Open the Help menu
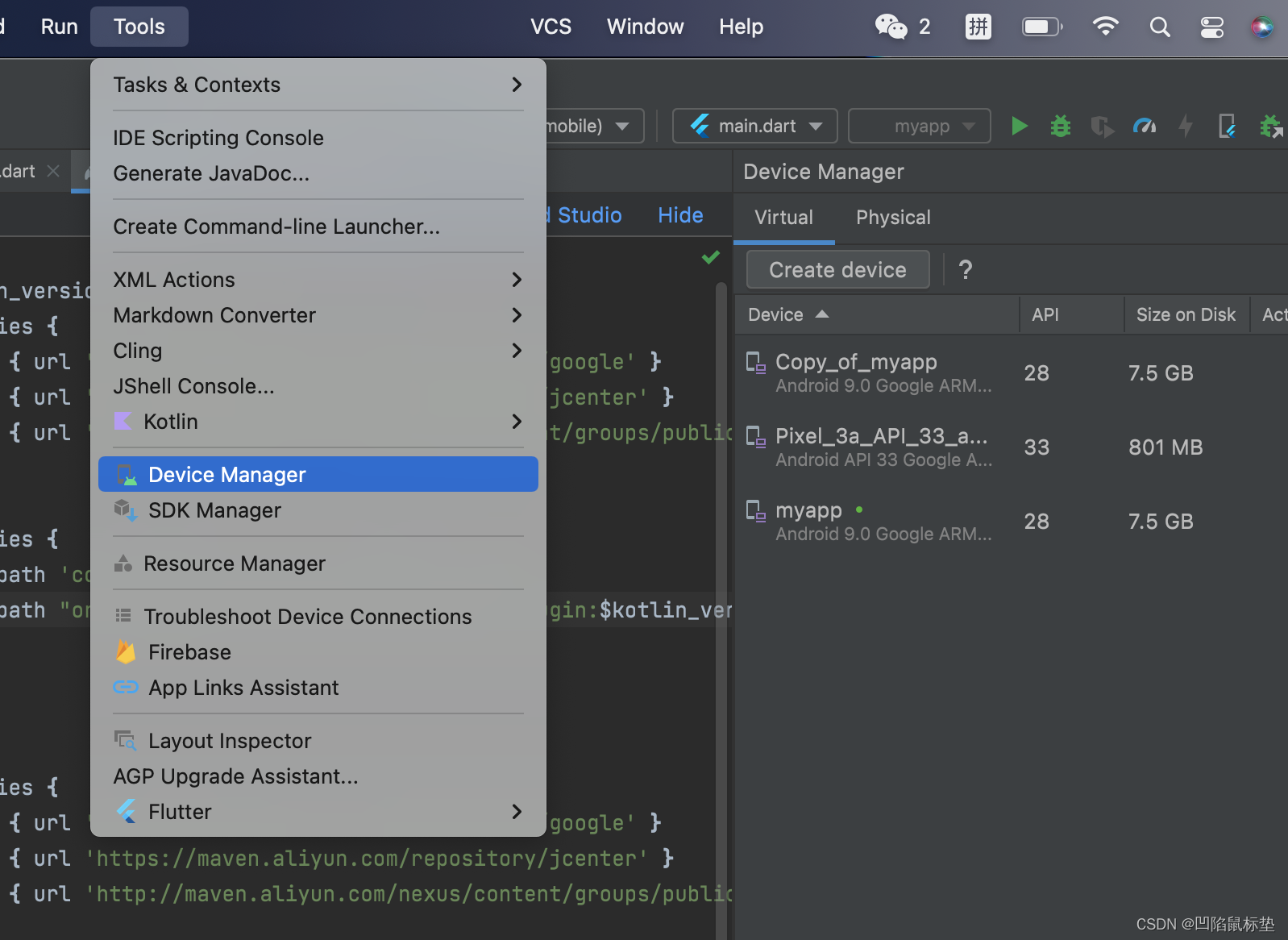Viewport: 1288px width, 940px height. pos(742,27)
